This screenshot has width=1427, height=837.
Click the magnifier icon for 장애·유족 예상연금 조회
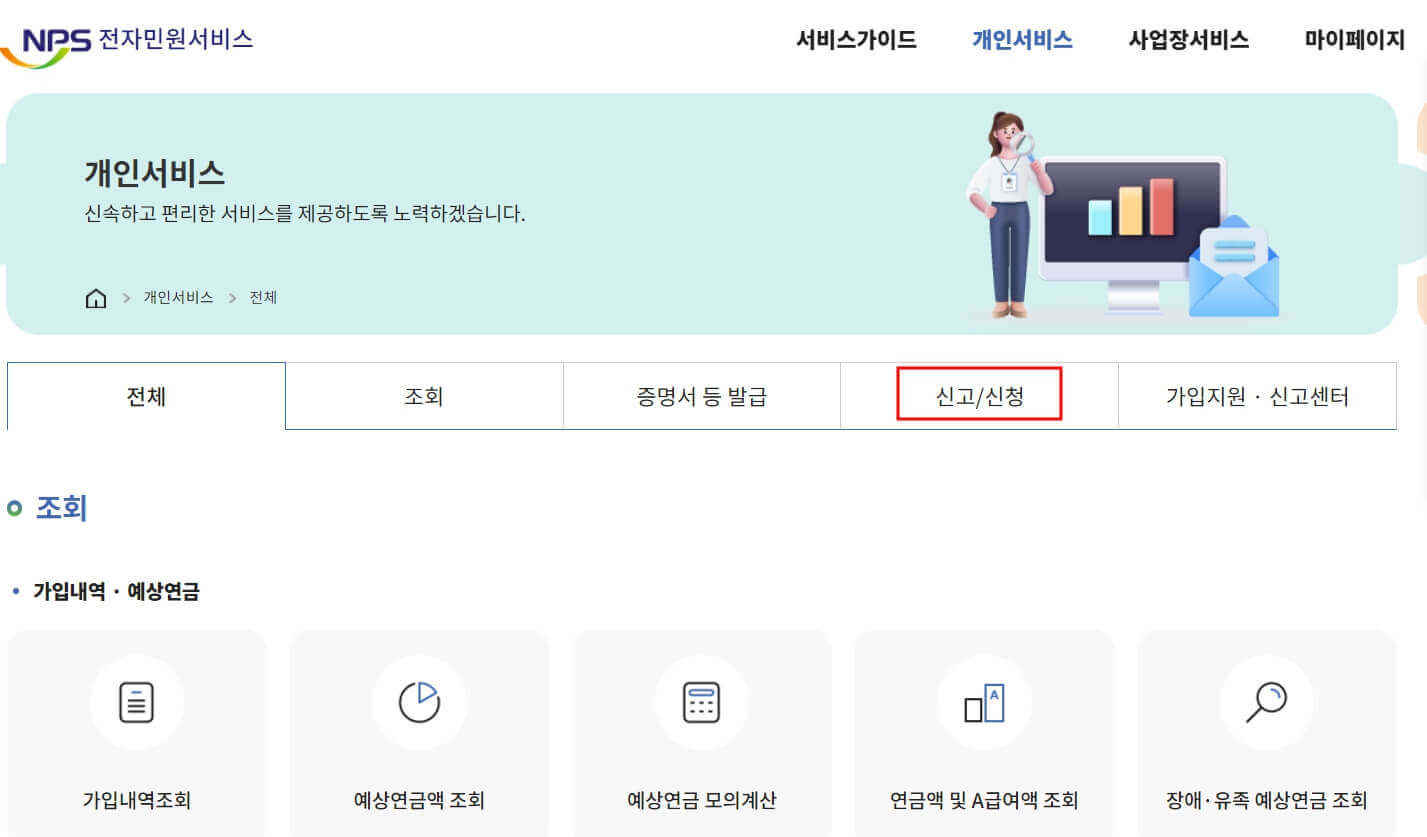(1266, 702)
